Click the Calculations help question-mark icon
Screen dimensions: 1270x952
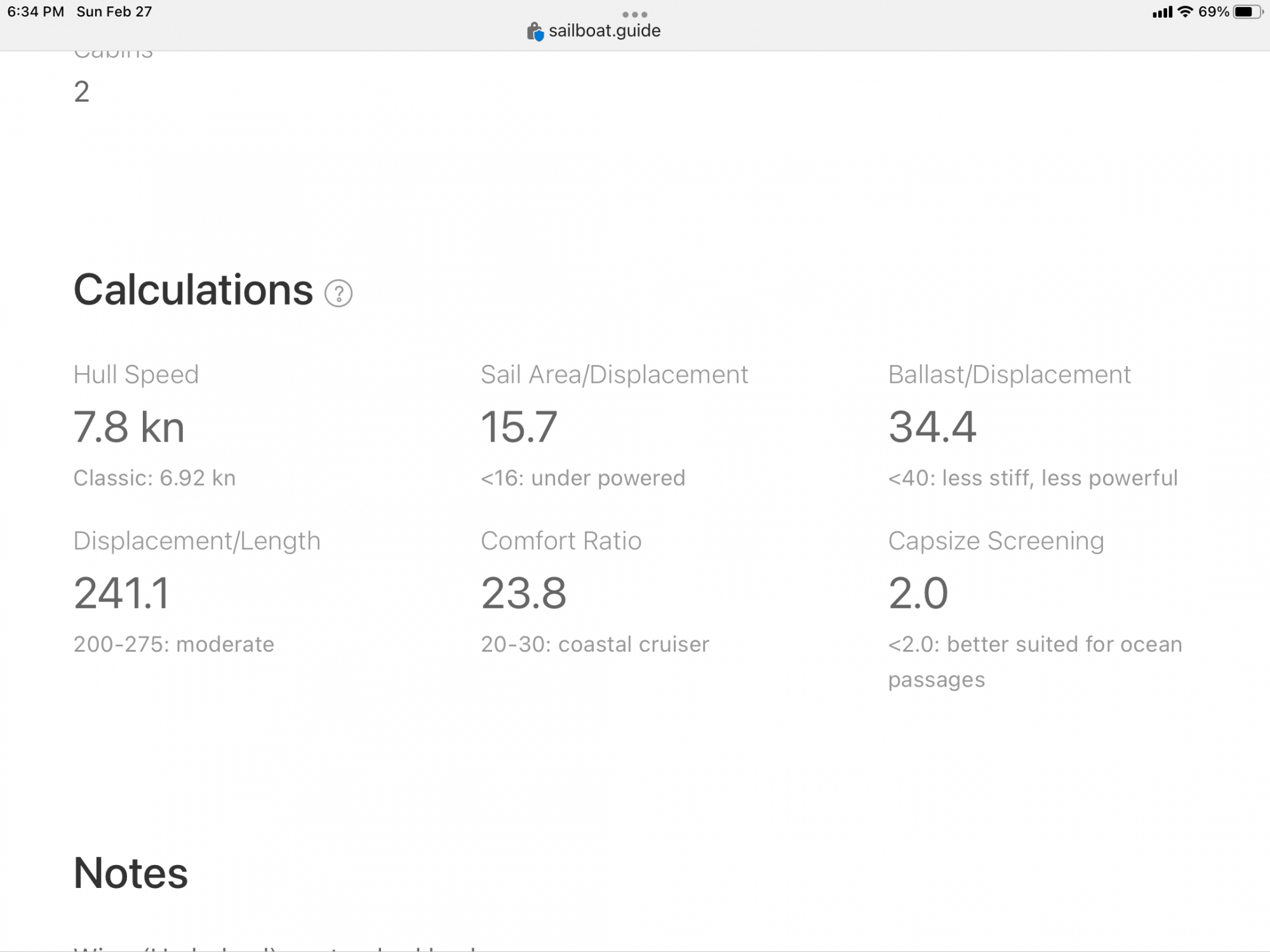[338, 293]
